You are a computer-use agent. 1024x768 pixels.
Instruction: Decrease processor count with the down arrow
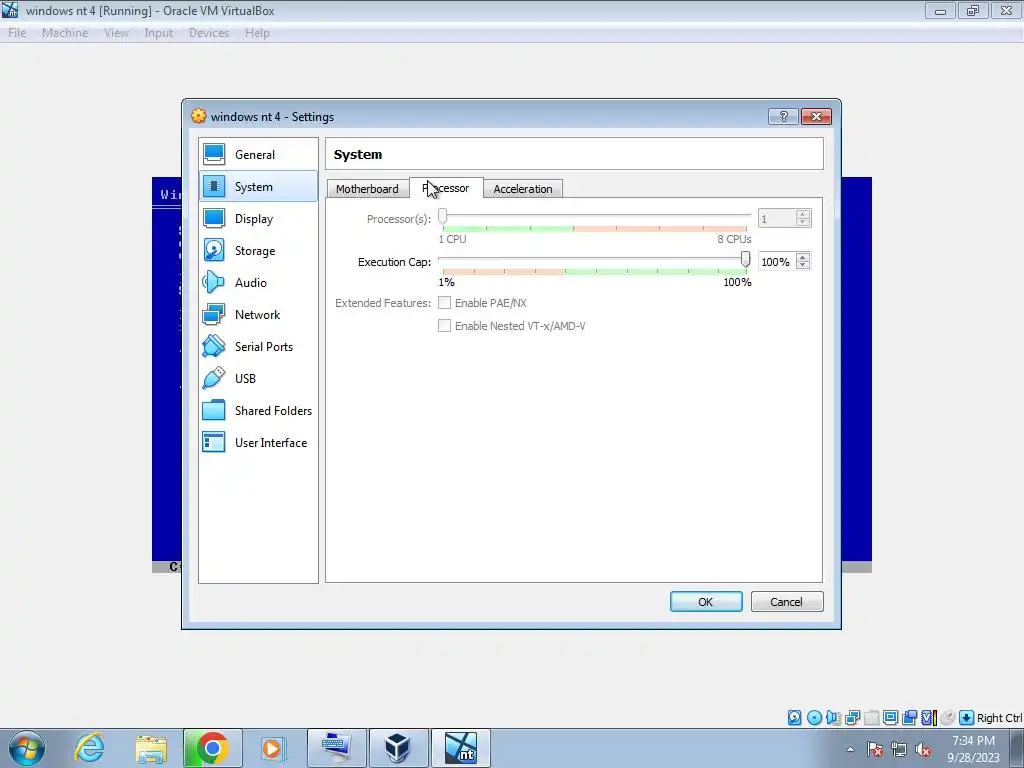click(x=803, y=222)
